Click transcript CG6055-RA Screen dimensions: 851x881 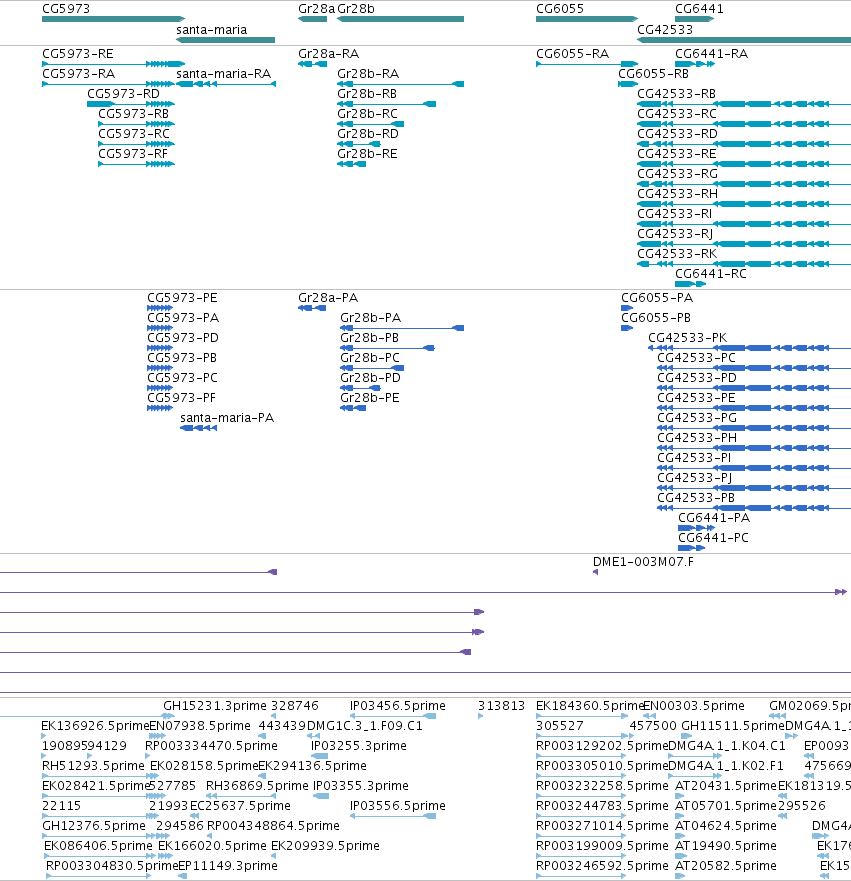(587, 64)
